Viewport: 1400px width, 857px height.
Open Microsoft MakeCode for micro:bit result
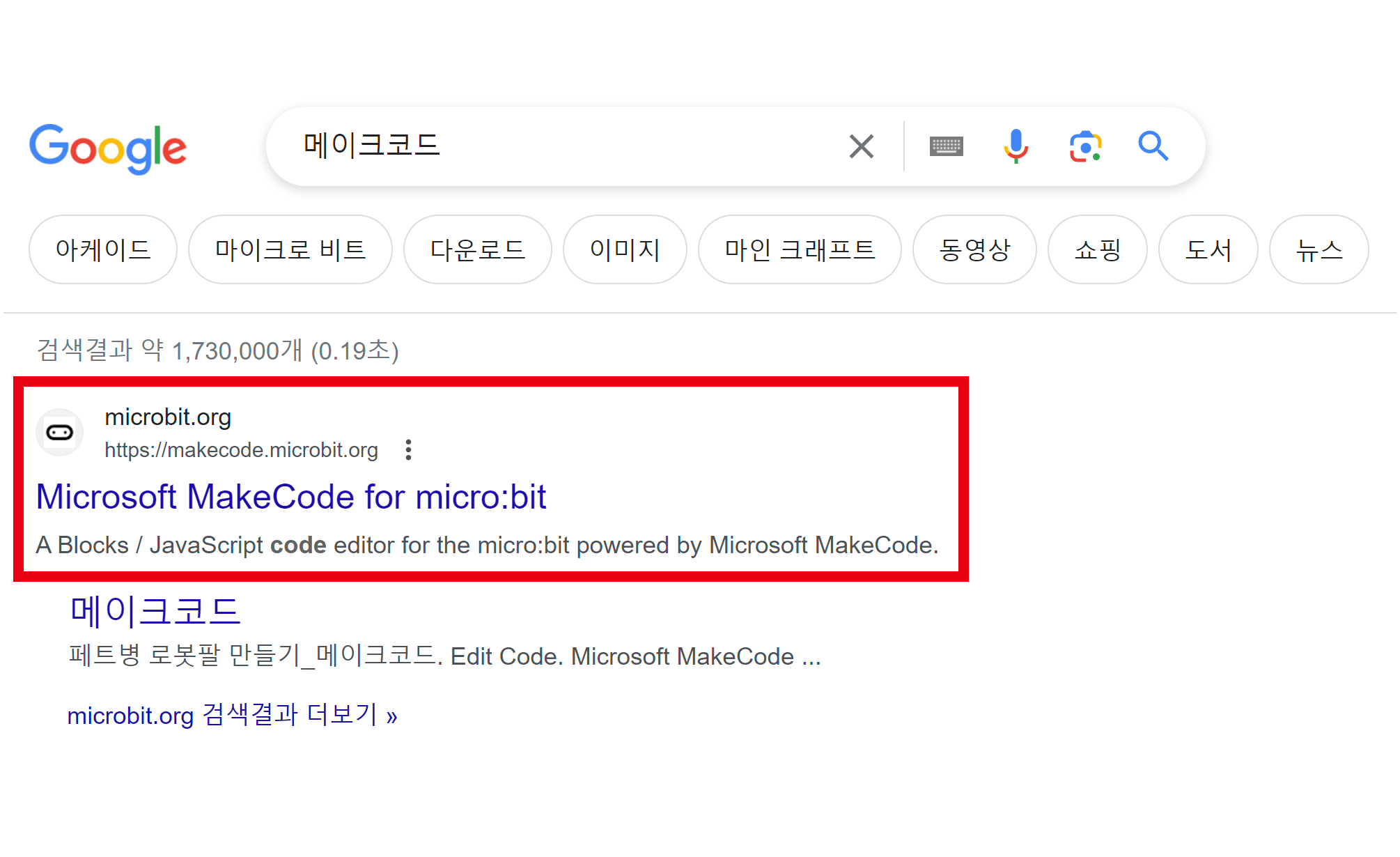tap(291, 497)
